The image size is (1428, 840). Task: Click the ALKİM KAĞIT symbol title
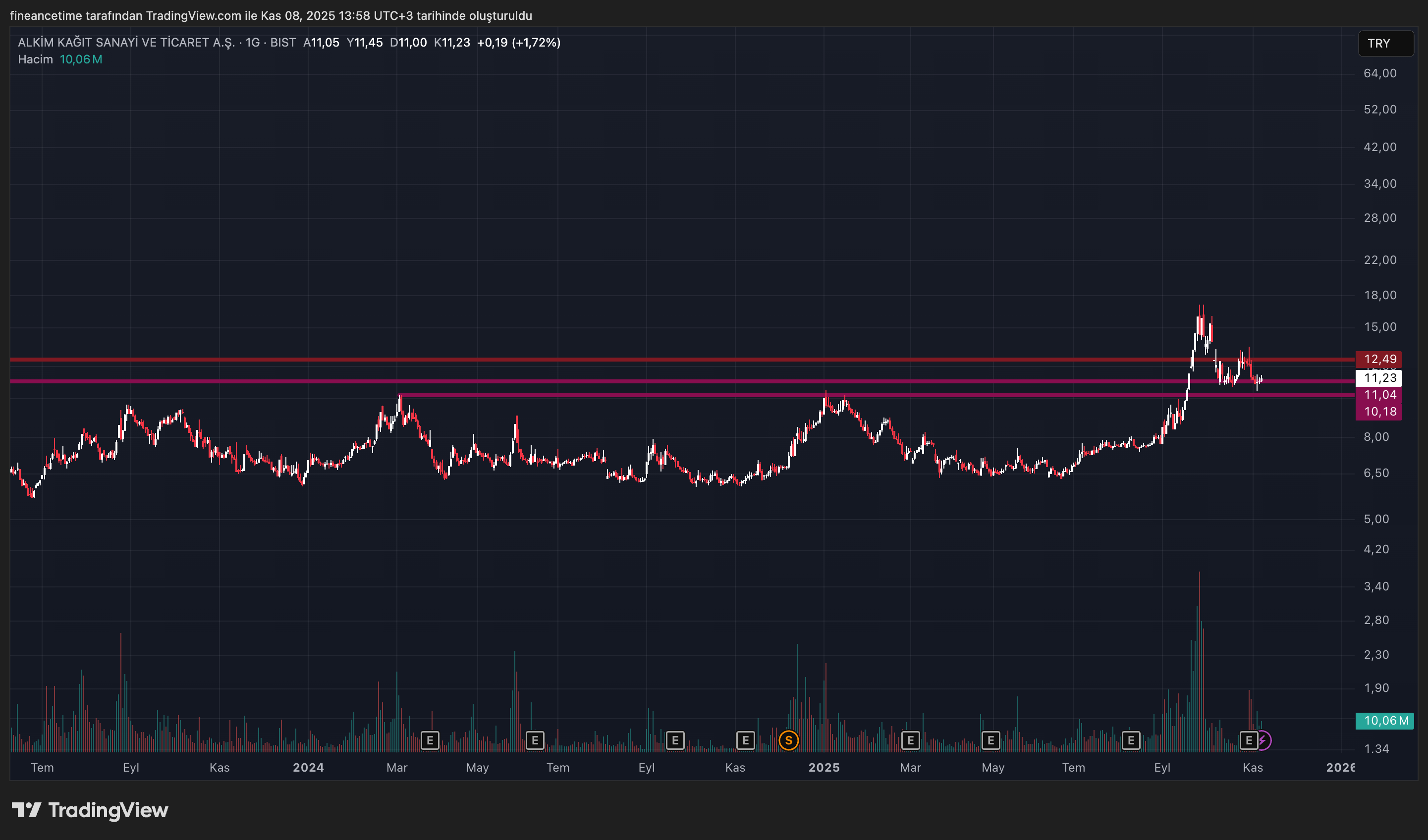click(126, 43)
